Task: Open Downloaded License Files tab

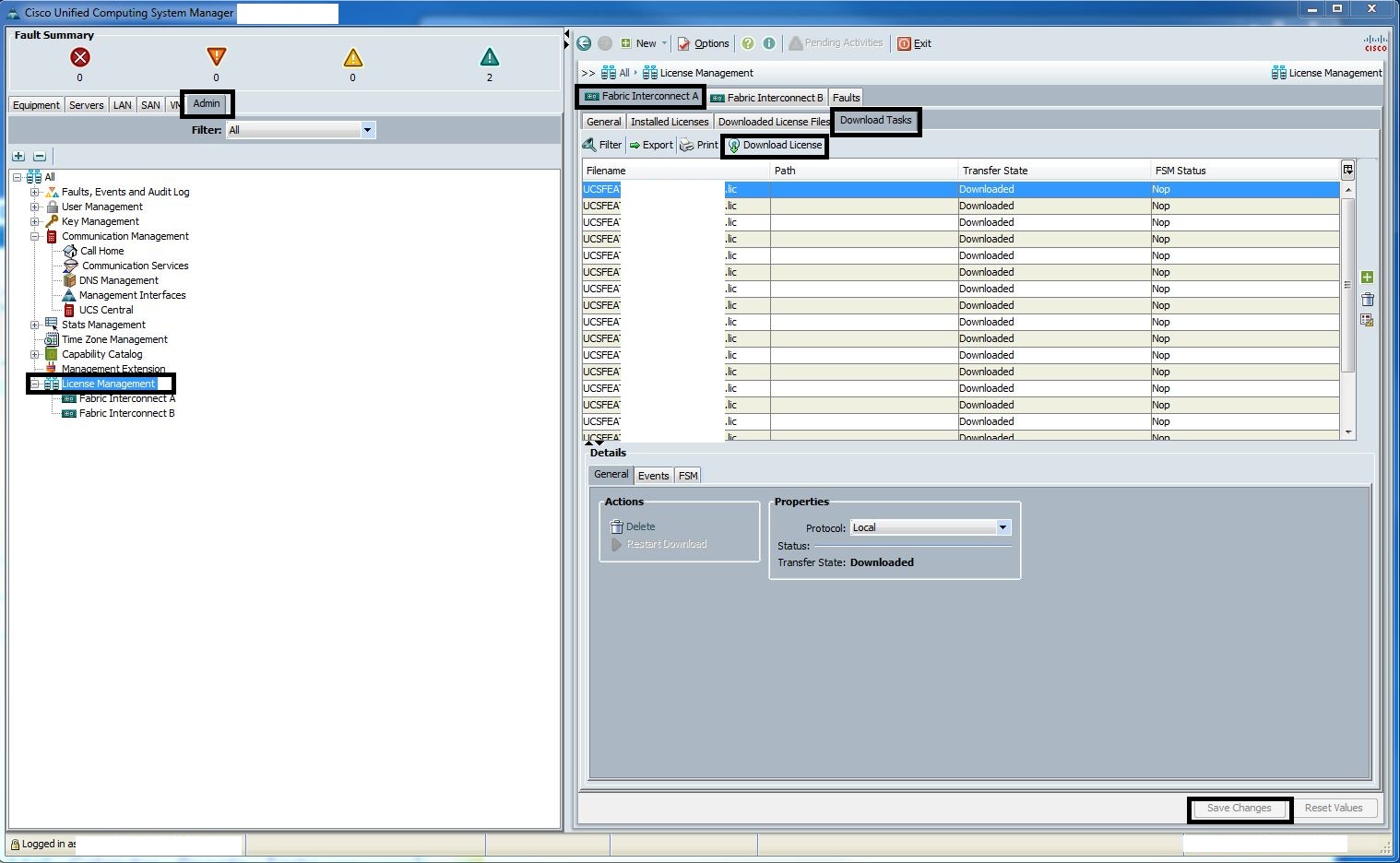Action: [774, 122]
